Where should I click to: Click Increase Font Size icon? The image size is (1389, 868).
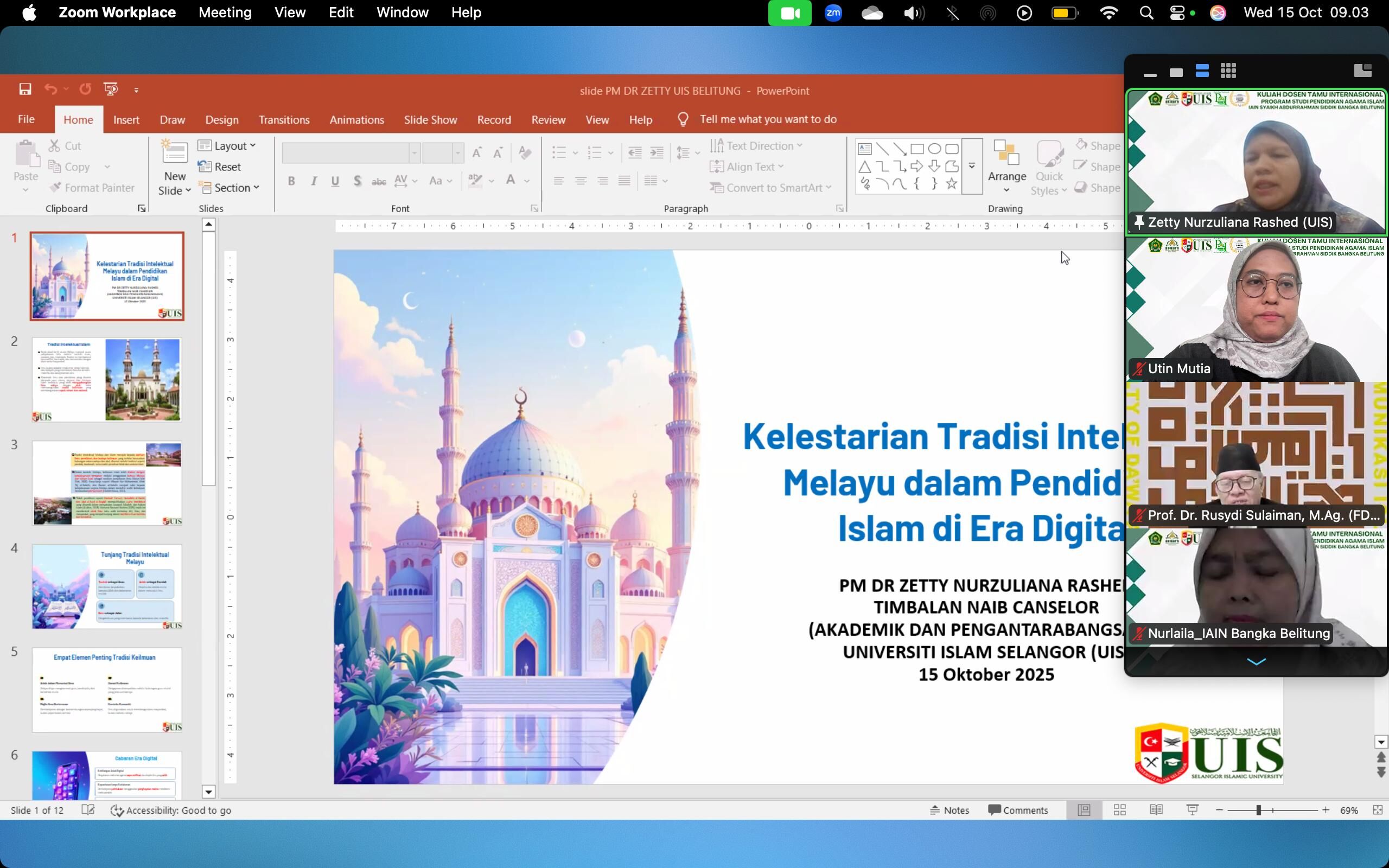point(477,152)
